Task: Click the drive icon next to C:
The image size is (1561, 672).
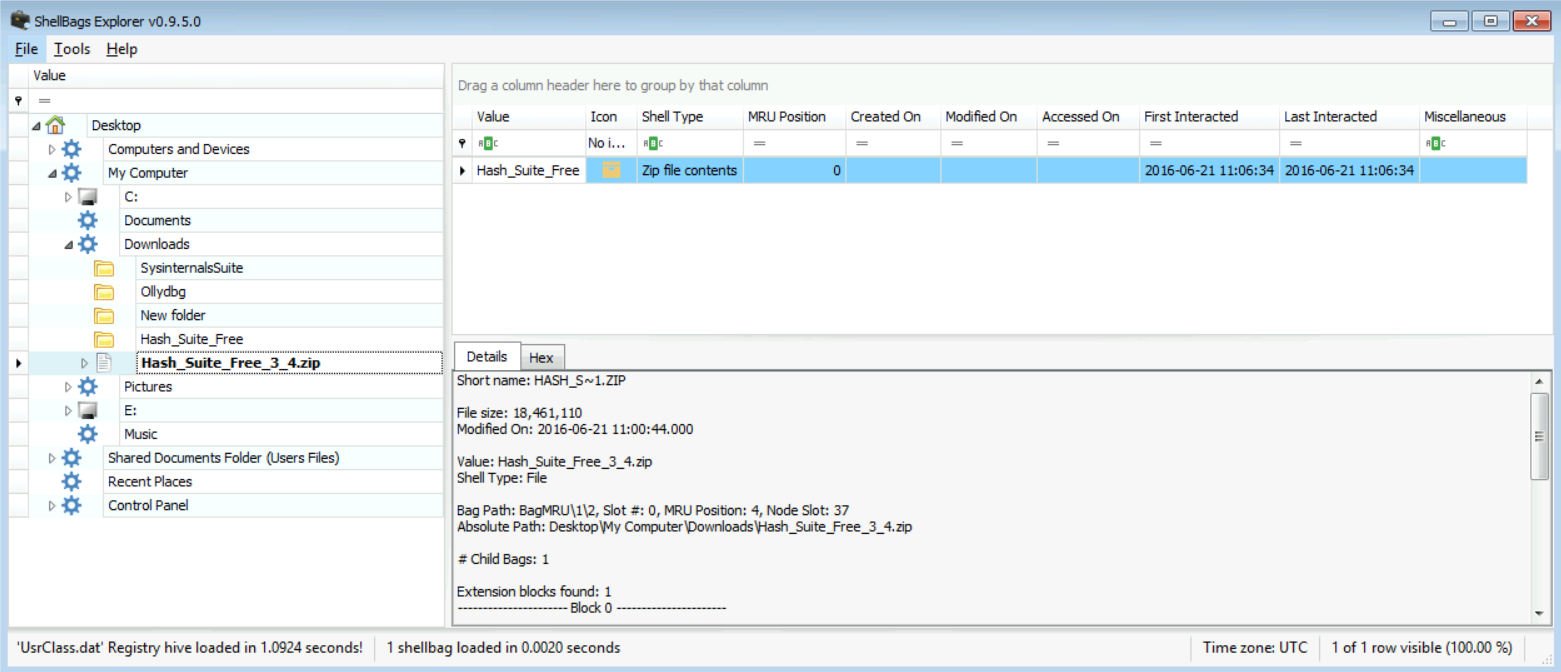Action: point(87,197)
